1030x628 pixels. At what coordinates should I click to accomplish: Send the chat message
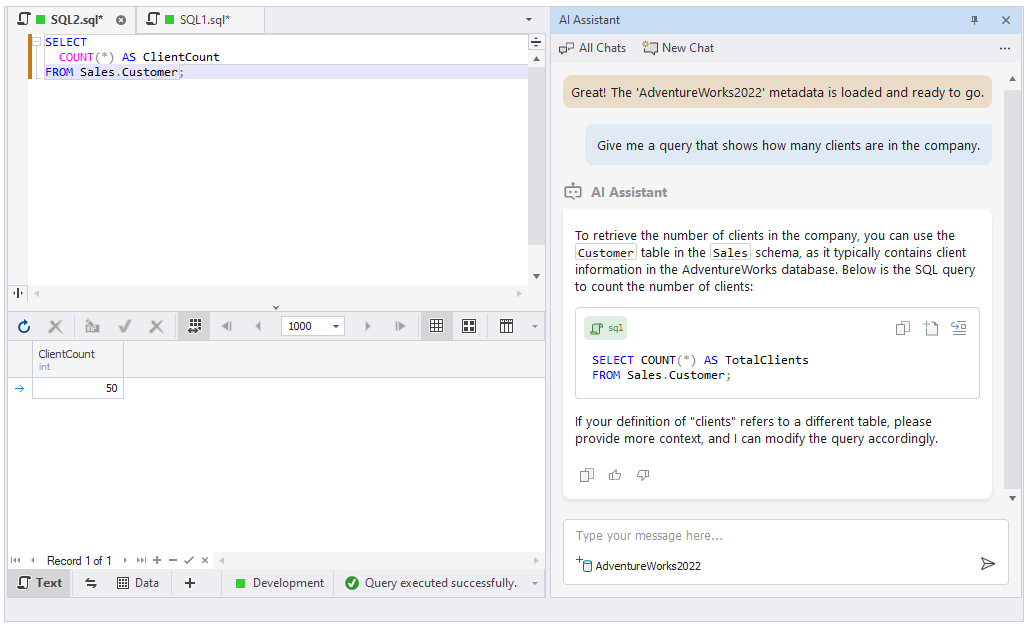click(x=987, y=564)
